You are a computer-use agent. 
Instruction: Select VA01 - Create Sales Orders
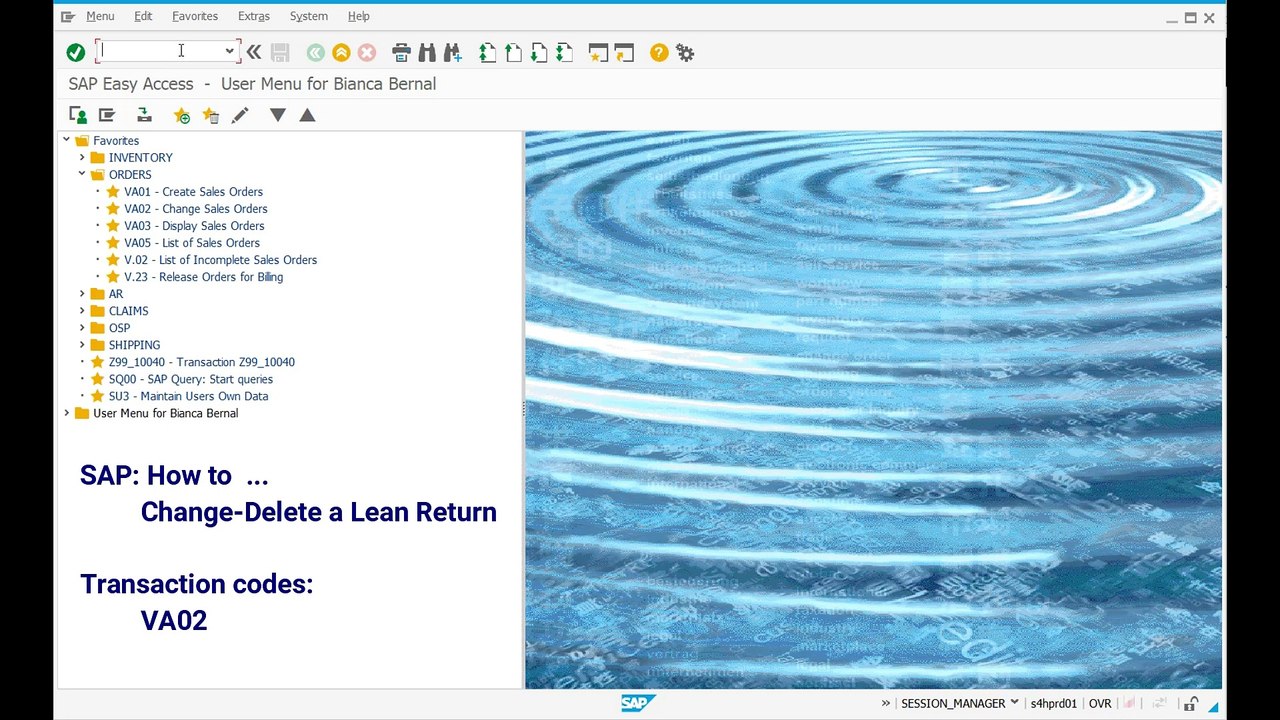click(x=193, y=192)
